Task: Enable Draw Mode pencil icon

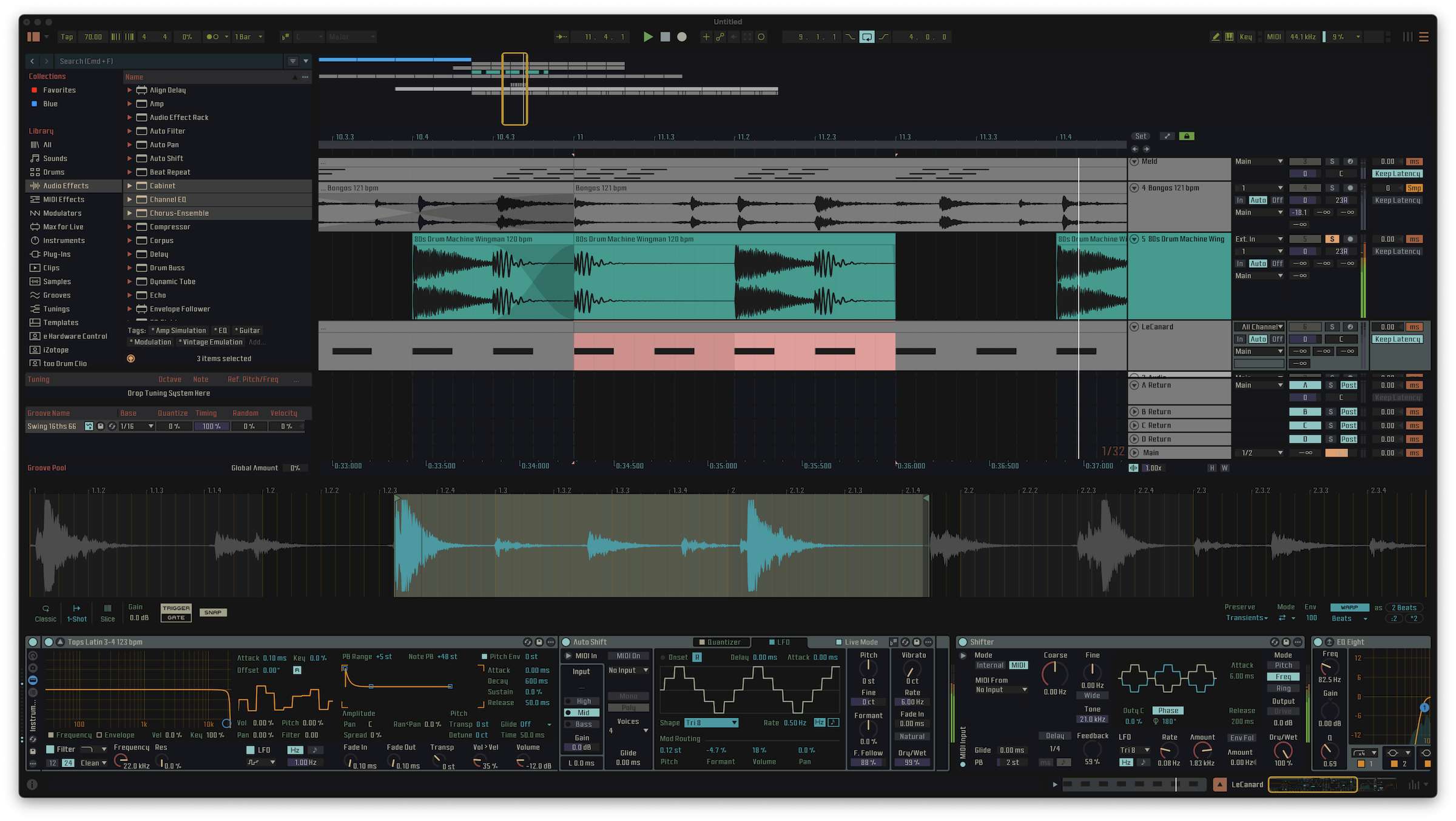Action: [1215, 37]
